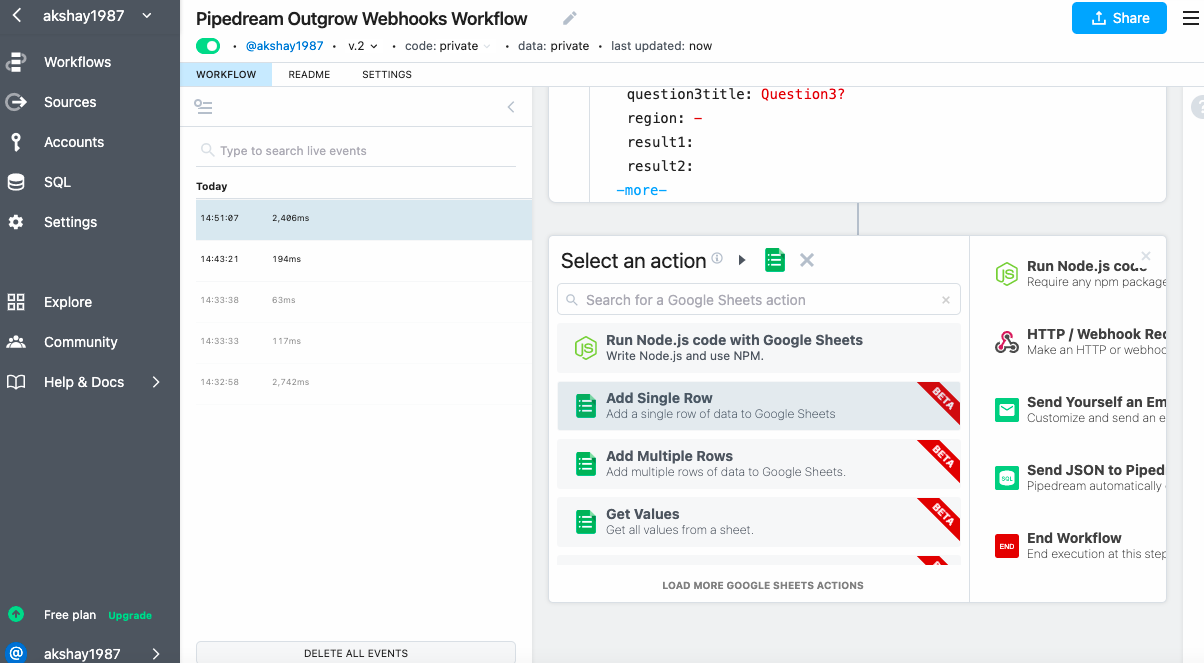Select the Run Node.js code quick action
The height and width of the screenshot is (663, 1204).
point(1080,274)
